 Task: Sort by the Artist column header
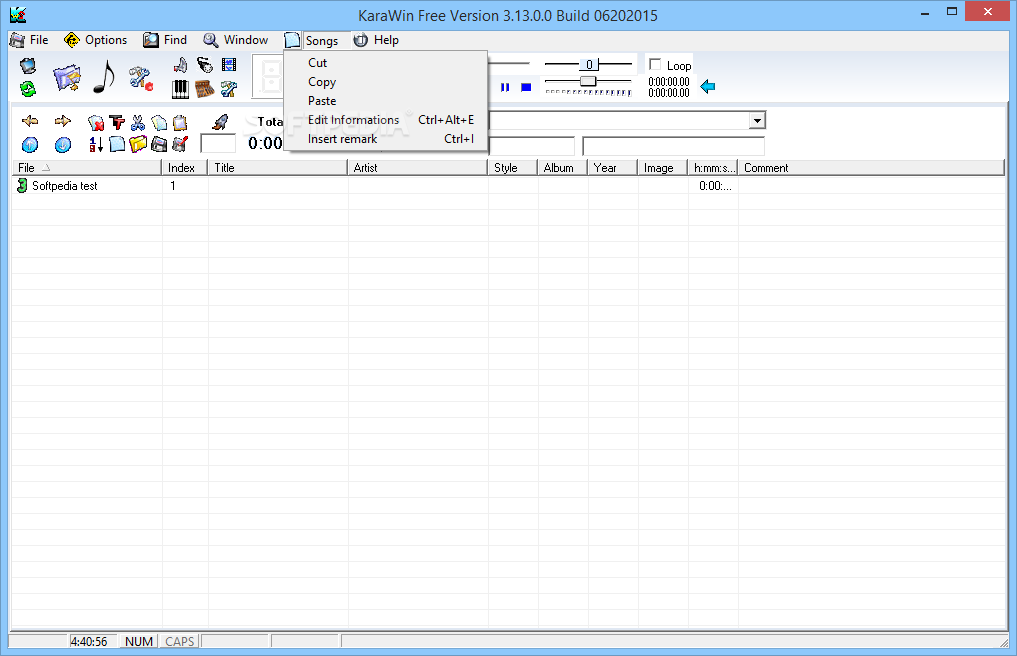tap(418, 168)
